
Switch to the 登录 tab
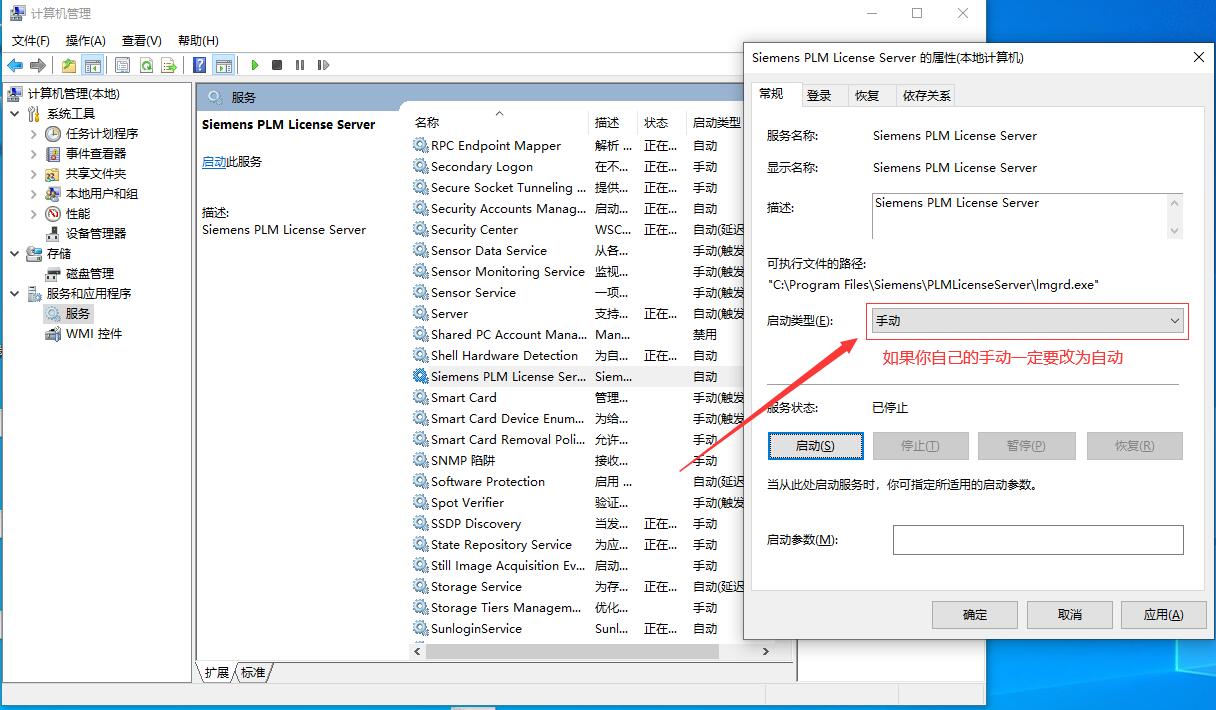[819, 95]
